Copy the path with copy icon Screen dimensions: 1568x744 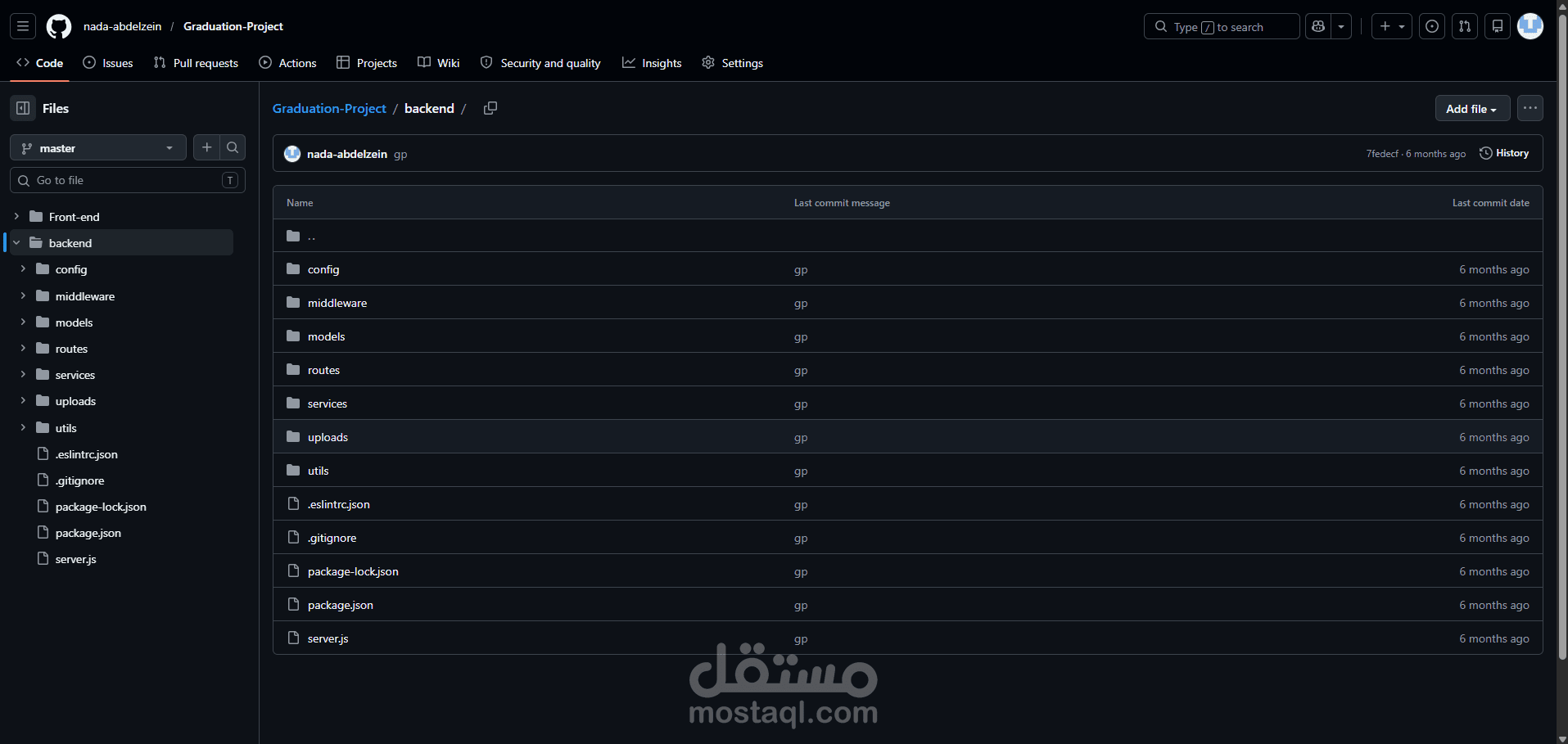tap(490, 108)
